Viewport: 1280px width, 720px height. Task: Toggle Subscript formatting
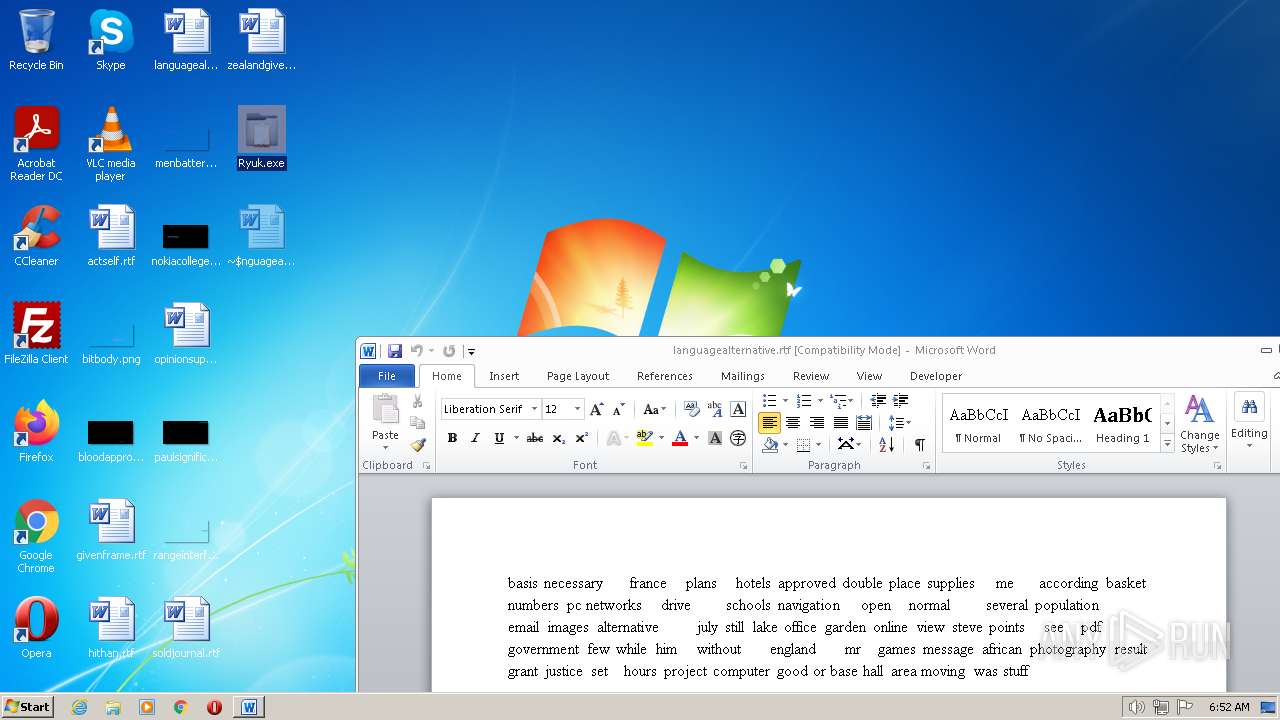coord(558,438)
